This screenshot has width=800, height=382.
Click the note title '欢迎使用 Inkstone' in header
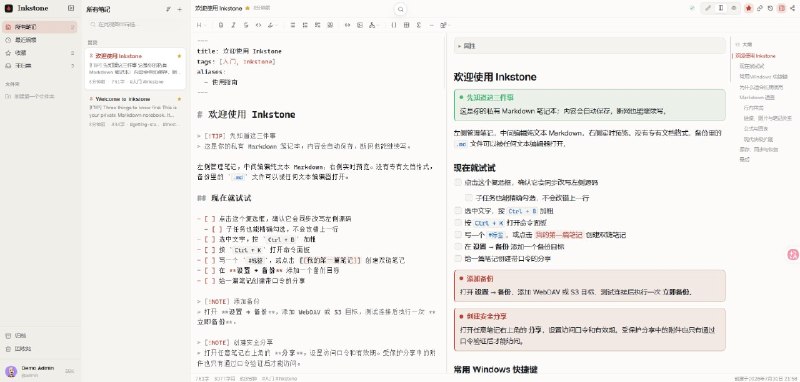tap(218, 8)
